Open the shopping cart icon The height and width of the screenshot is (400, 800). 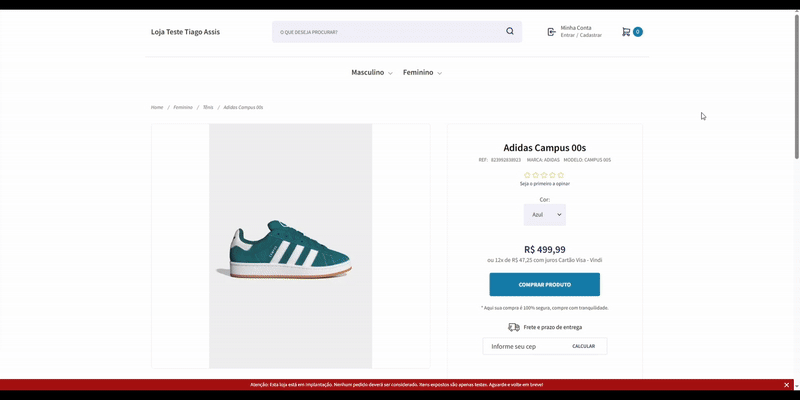[626, 32]
